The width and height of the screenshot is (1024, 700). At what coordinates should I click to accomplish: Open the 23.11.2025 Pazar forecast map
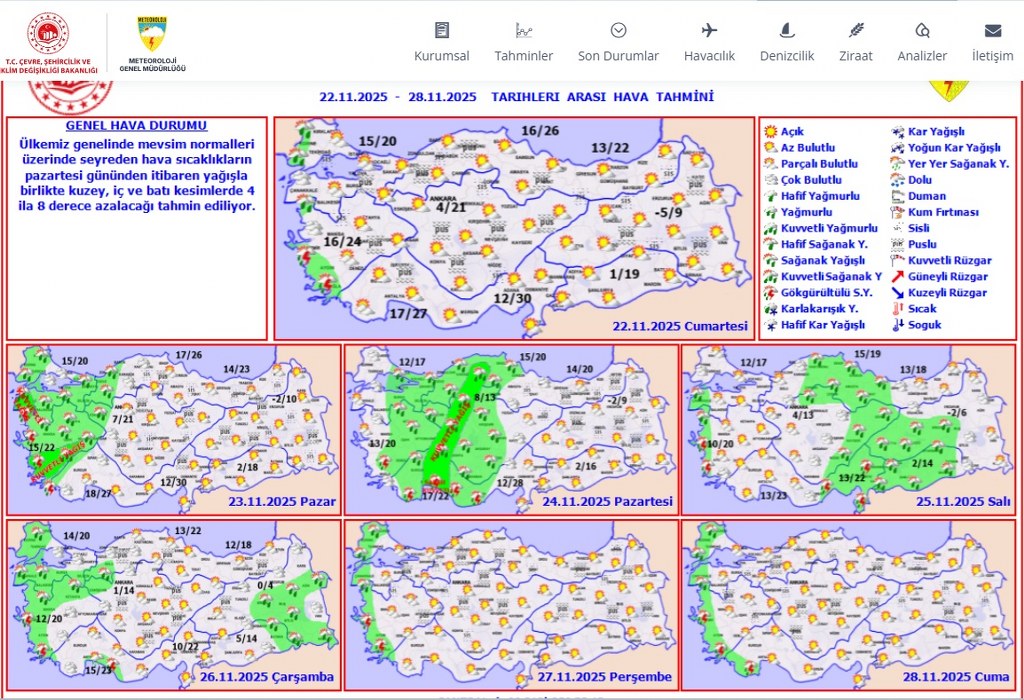click(x=173, y=429)
